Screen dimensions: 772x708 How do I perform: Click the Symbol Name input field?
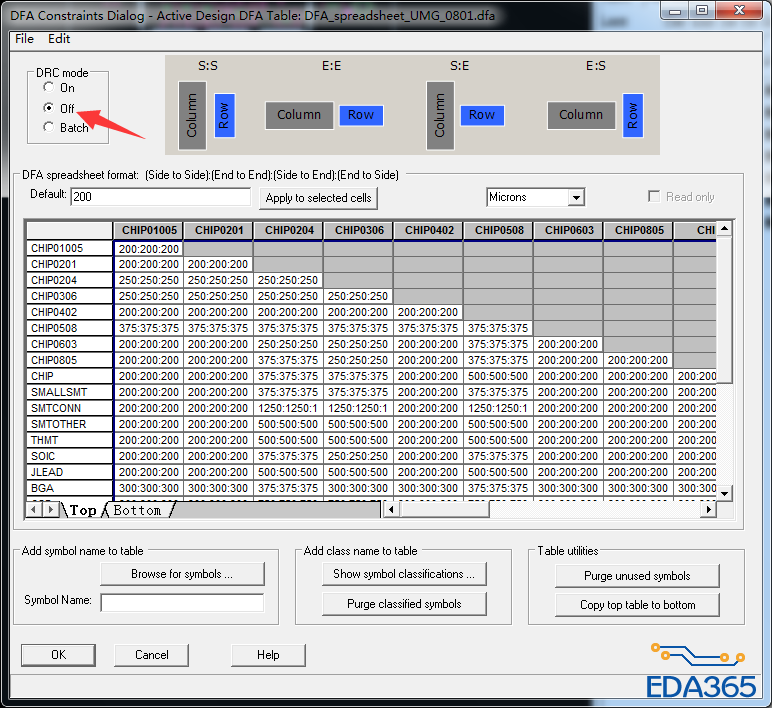[182, 602]
